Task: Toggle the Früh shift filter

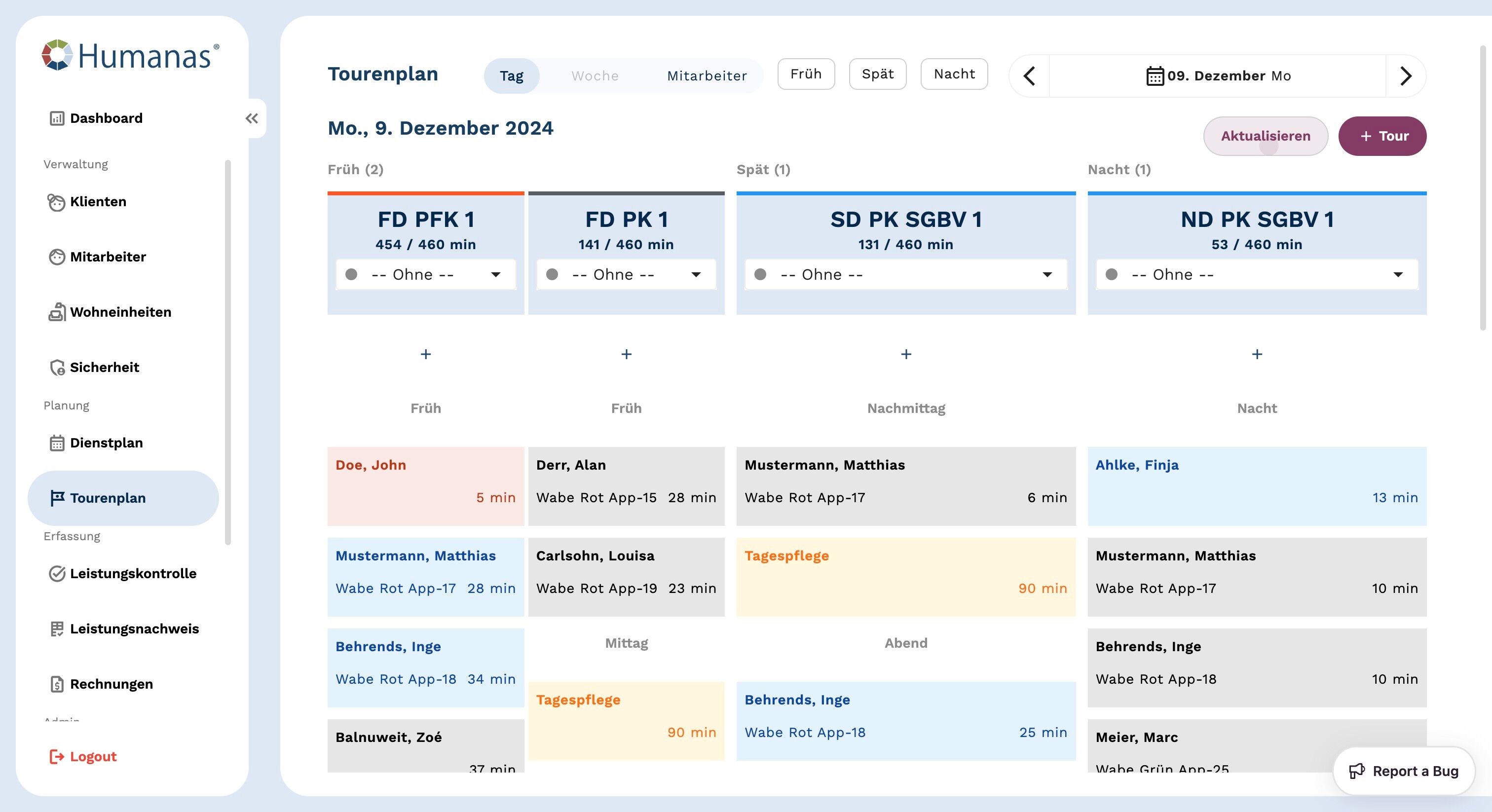Action: pyautogui.click(x=806, y=74)
